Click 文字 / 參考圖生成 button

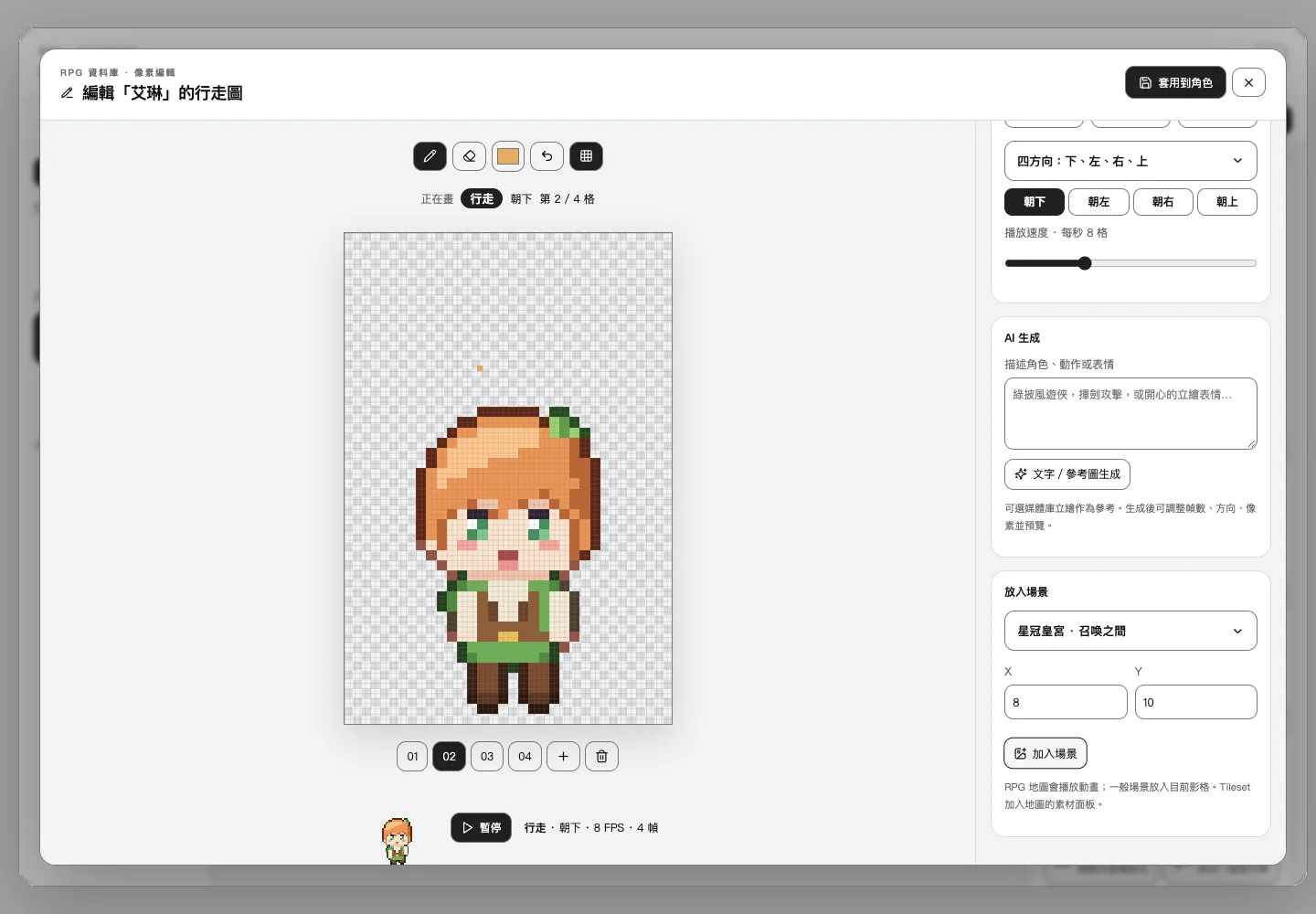1067,474
